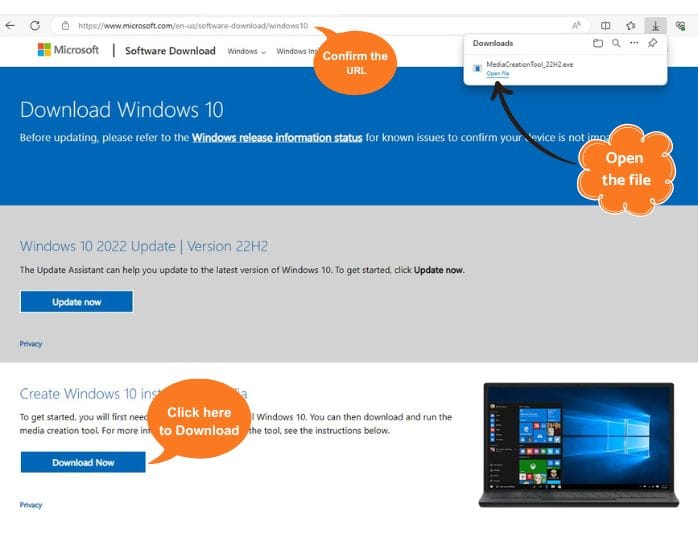Open the Read aloud icon in the address bar
Screen dimensions: 698x552
576,25
